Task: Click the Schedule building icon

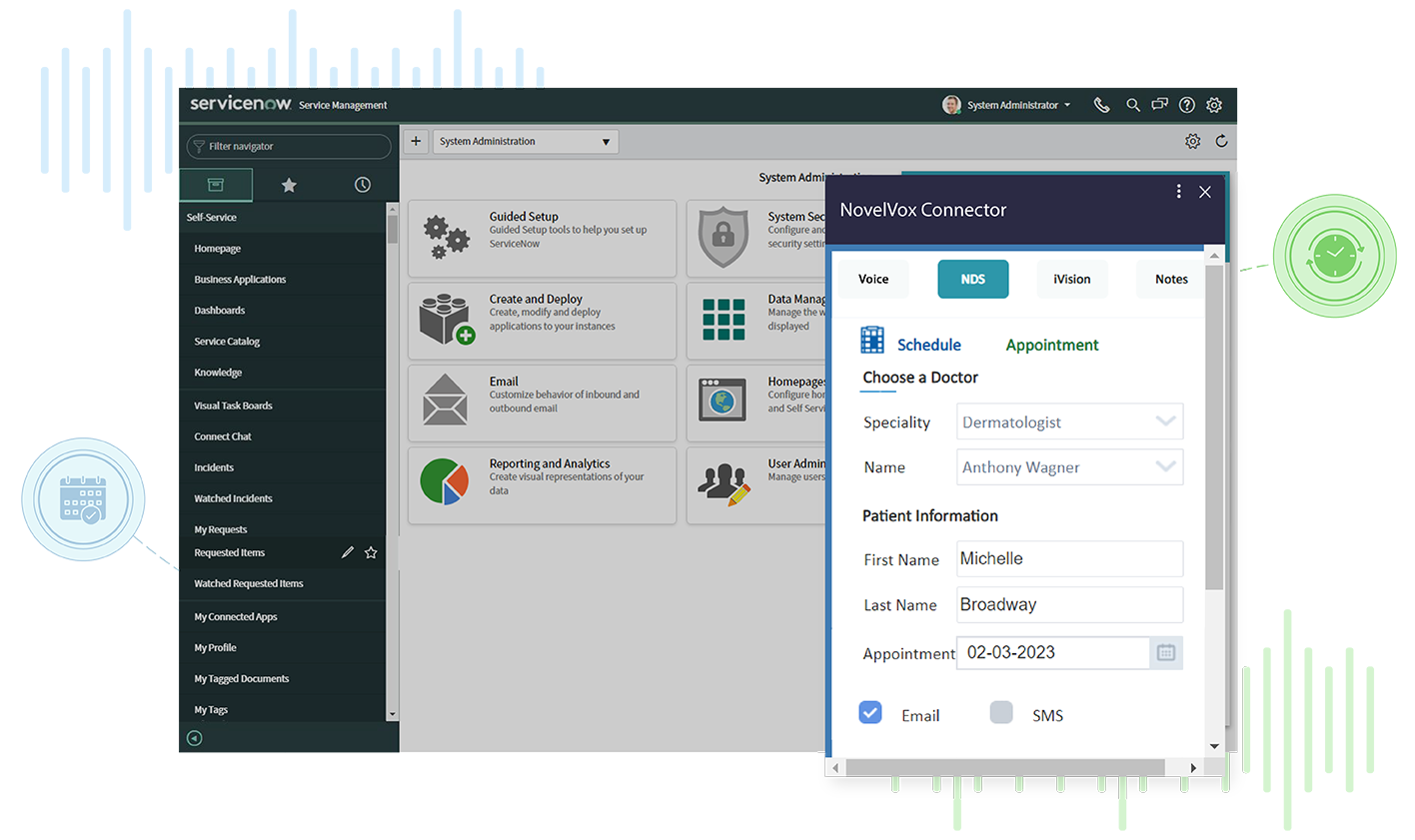Action: click(872, 340)
